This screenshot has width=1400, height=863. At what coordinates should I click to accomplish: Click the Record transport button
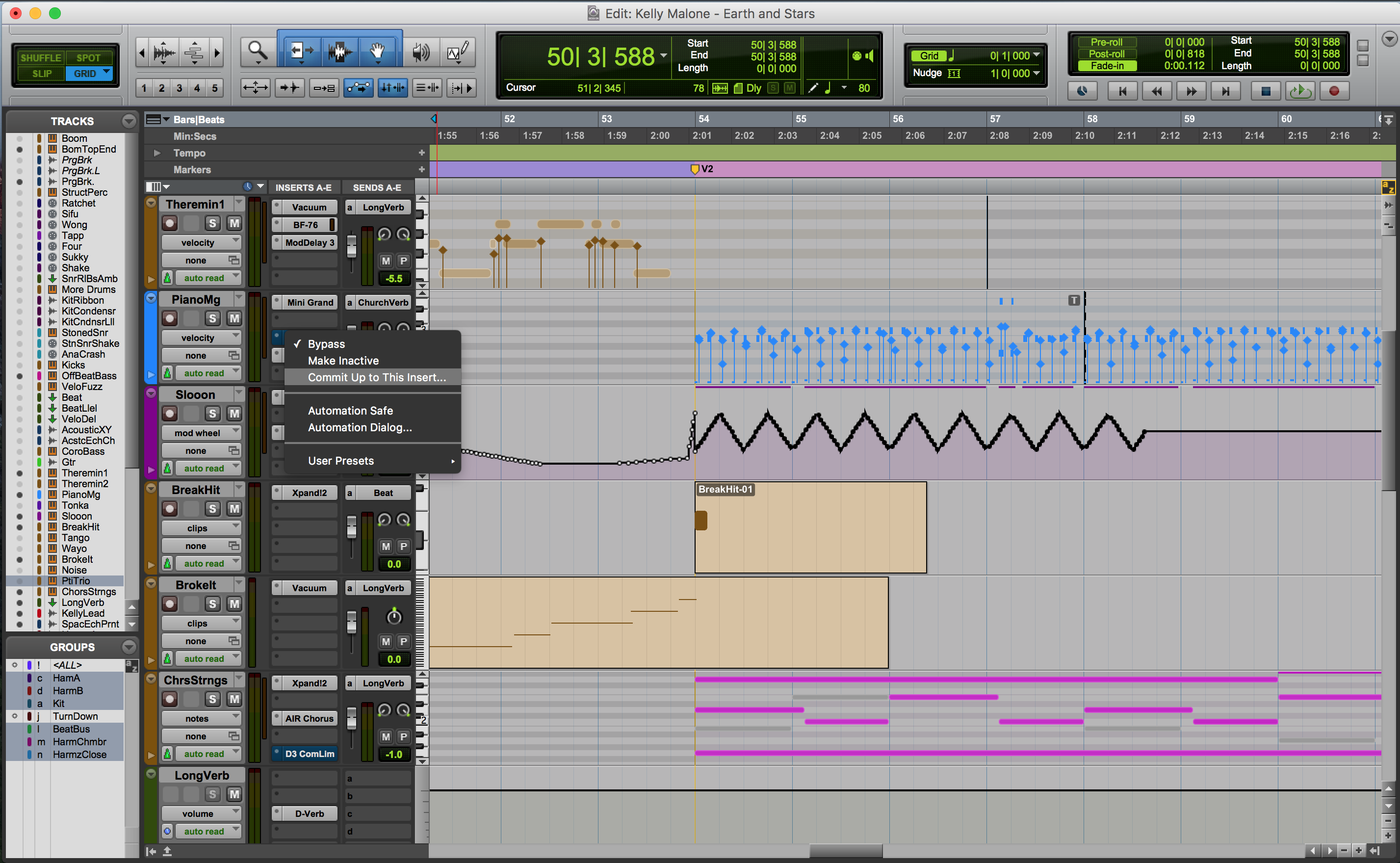click(1334, 91)
